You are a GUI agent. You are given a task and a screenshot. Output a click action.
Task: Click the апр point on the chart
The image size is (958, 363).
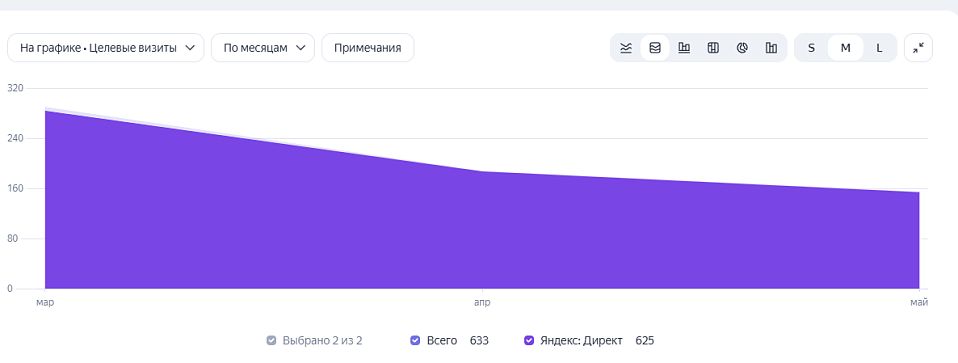(x=482, y=172)
